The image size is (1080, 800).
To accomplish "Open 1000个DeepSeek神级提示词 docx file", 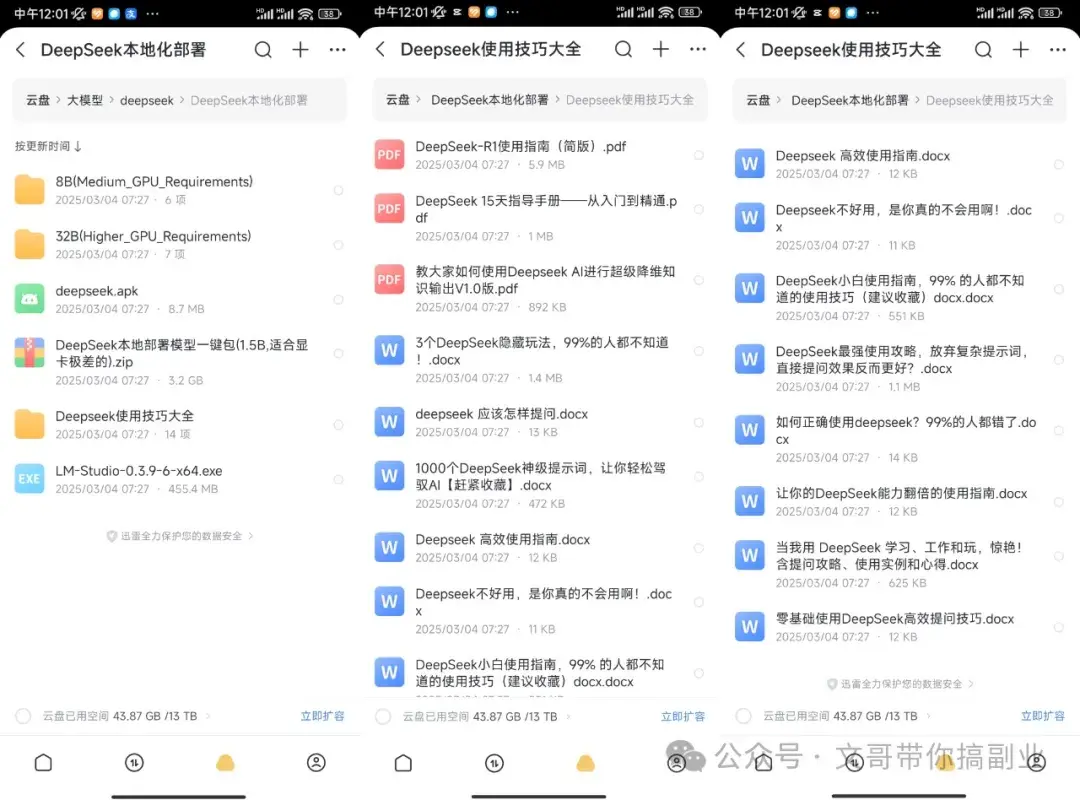I will click(539, 485).
